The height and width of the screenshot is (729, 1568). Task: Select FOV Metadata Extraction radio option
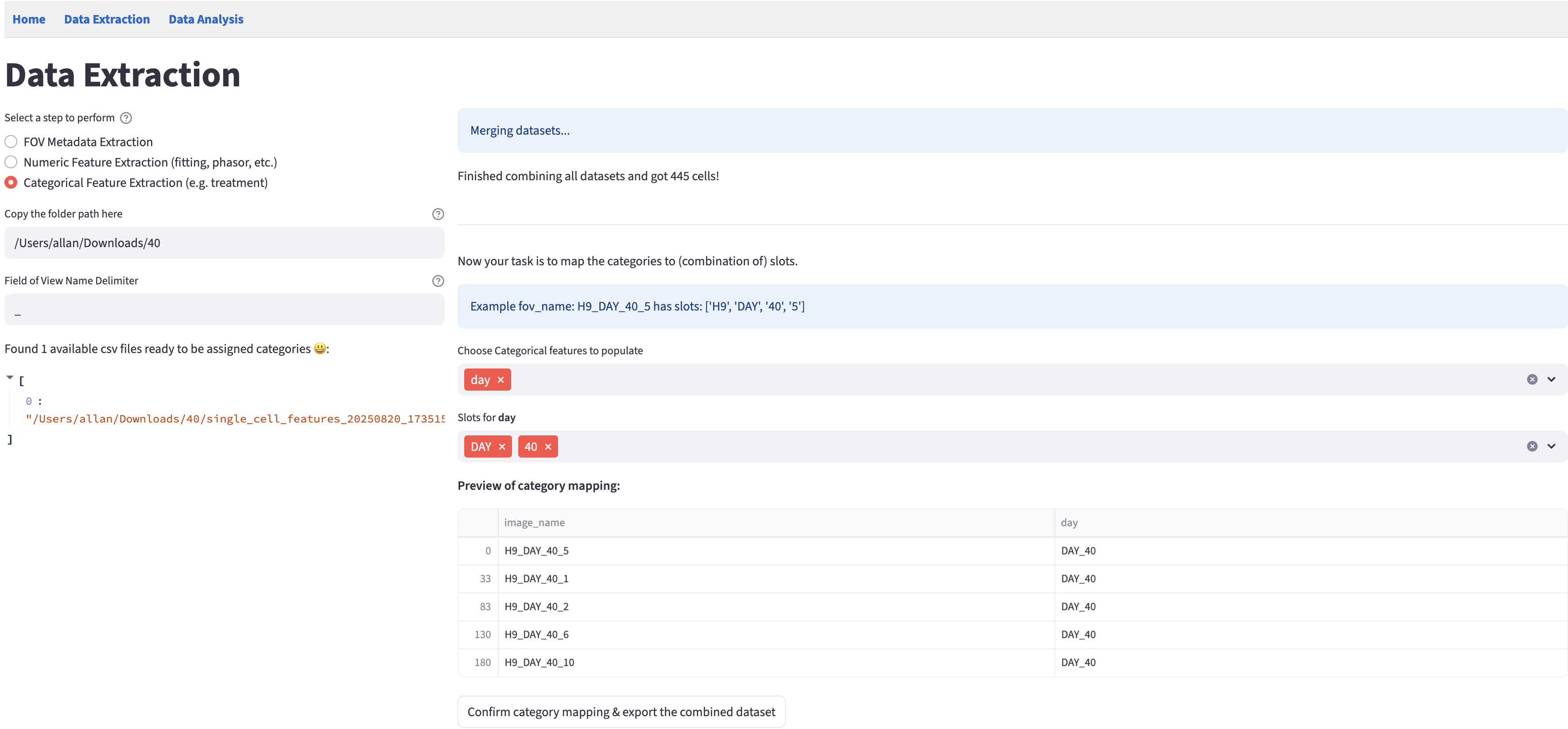pyautogui.click(x=11, y=142)
